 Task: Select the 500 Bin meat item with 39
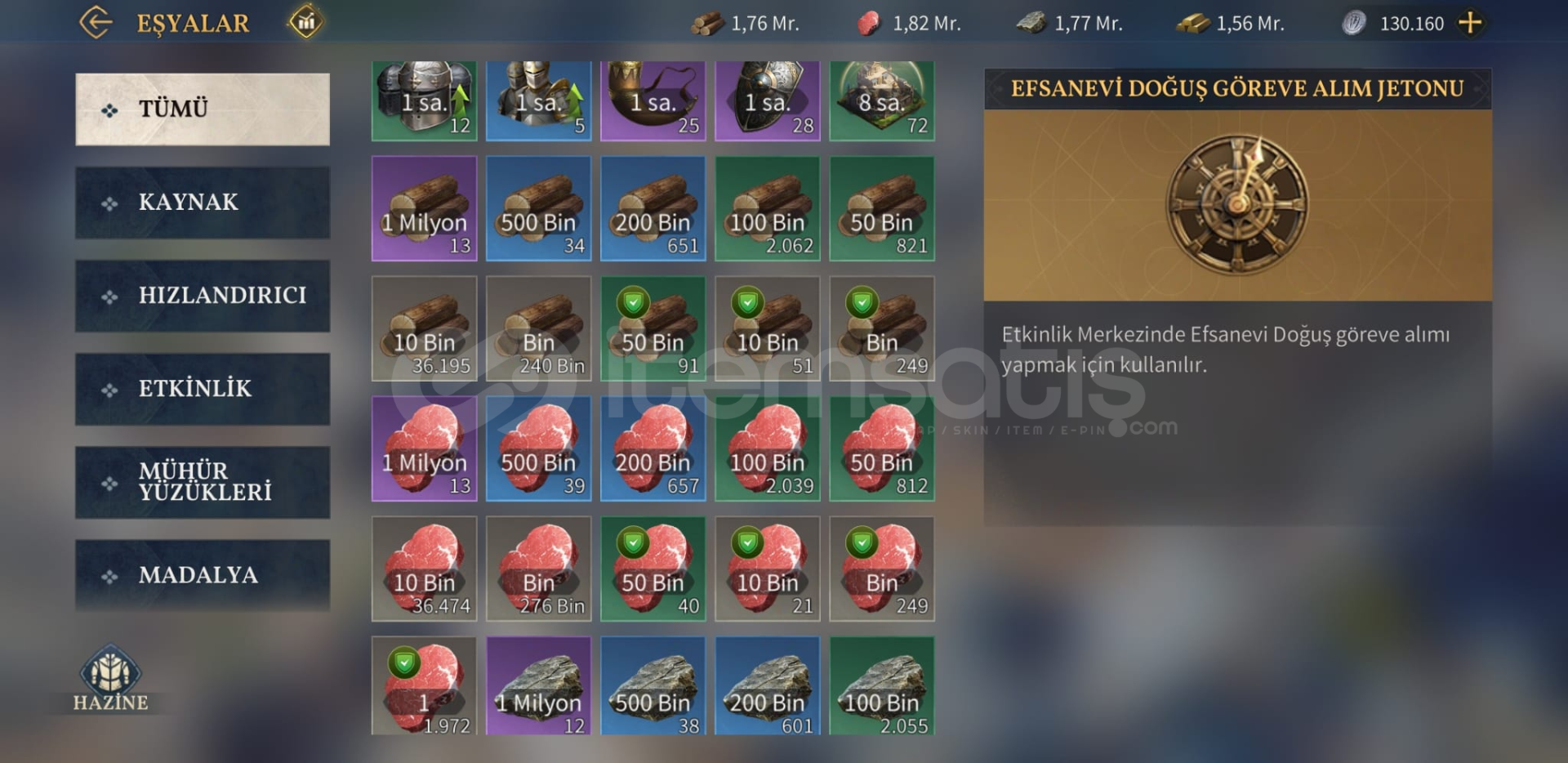click(x=539, y=448)
